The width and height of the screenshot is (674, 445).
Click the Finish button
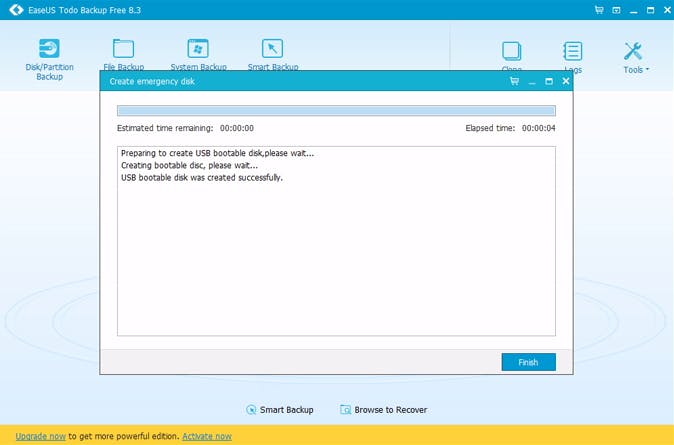(x=528, y=362)
